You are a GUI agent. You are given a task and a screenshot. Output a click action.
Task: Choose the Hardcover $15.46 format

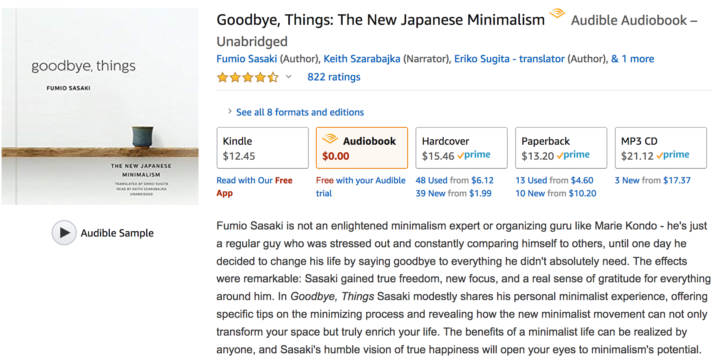(461, 148)
